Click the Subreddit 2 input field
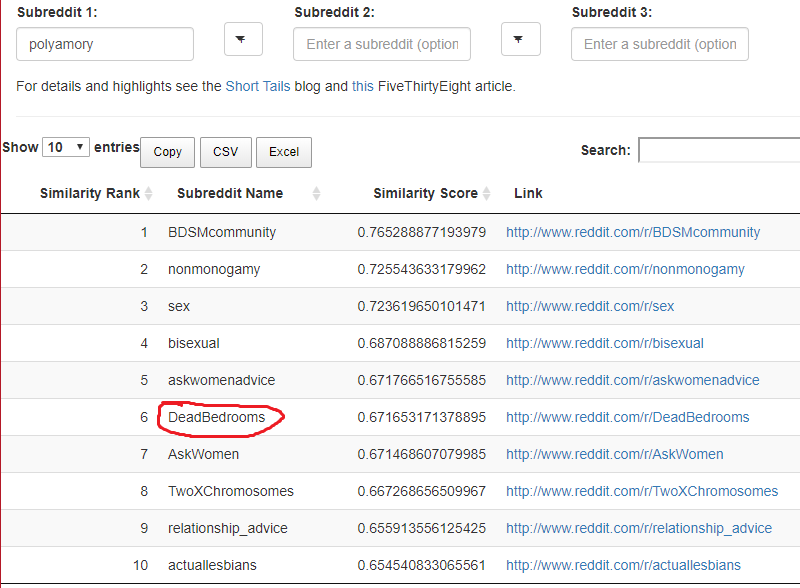This screenshot has width=800, height=588. click(382, 44)
